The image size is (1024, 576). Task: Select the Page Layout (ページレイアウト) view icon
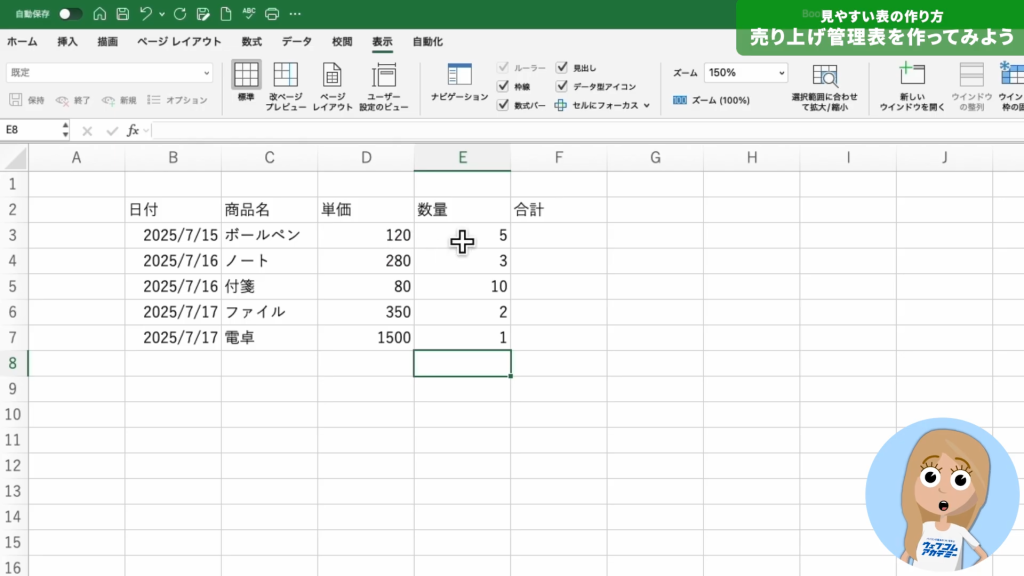333,85
